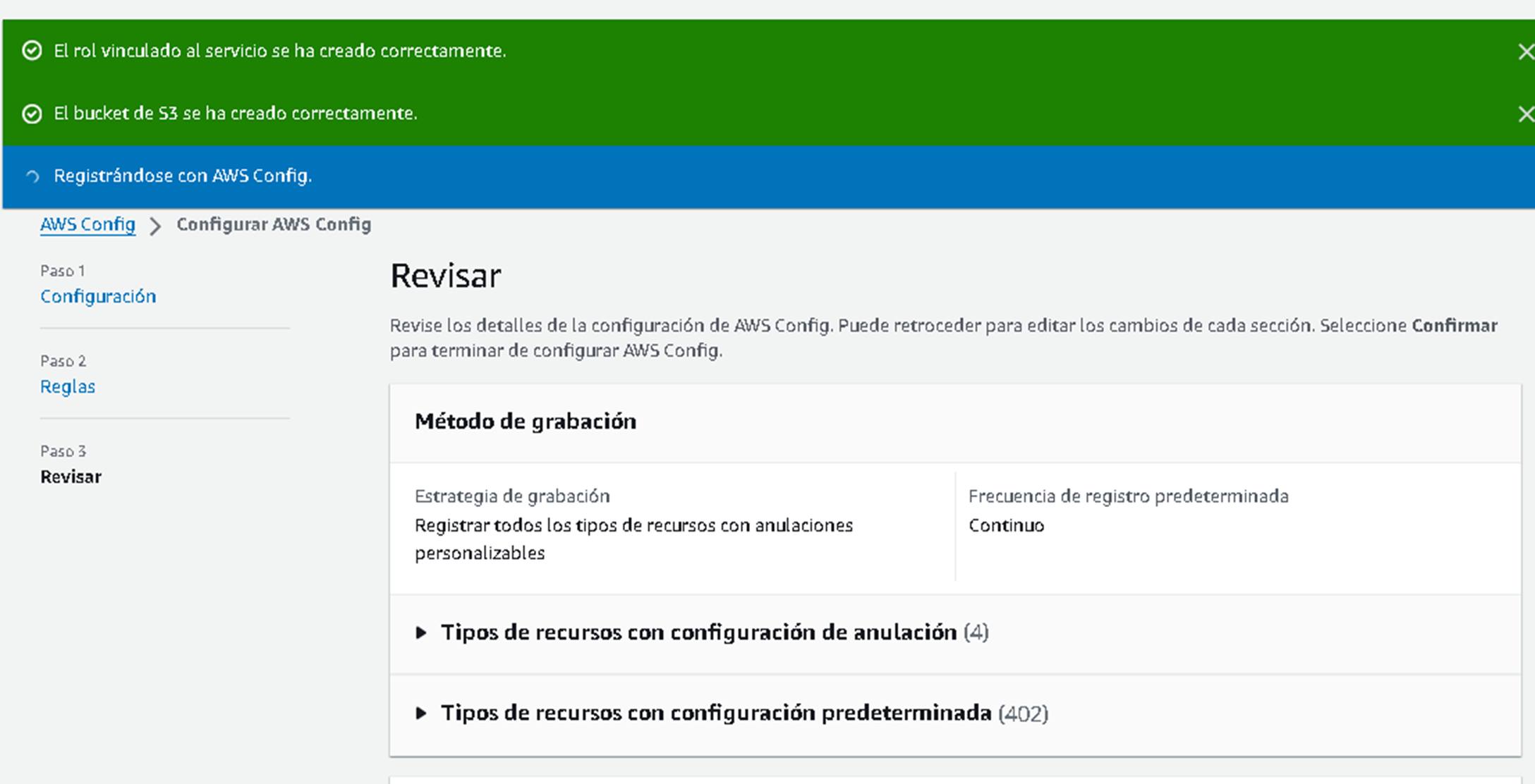Click the Método de grabación section header
This screenshot has height=784, width=1535.
(x=526, y=422)
